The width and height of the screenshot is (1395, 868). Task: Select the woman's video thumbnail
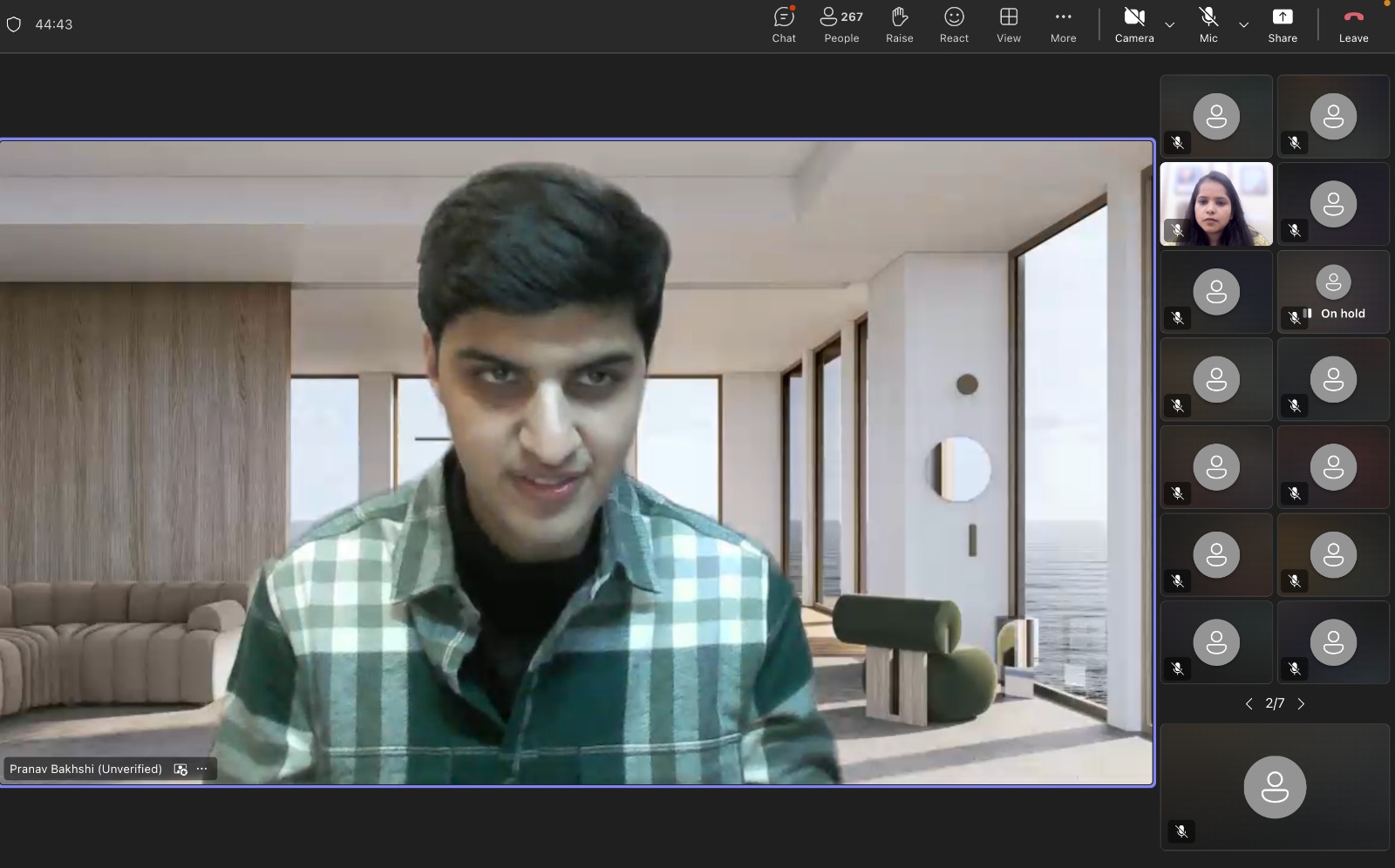point(1216,204)
